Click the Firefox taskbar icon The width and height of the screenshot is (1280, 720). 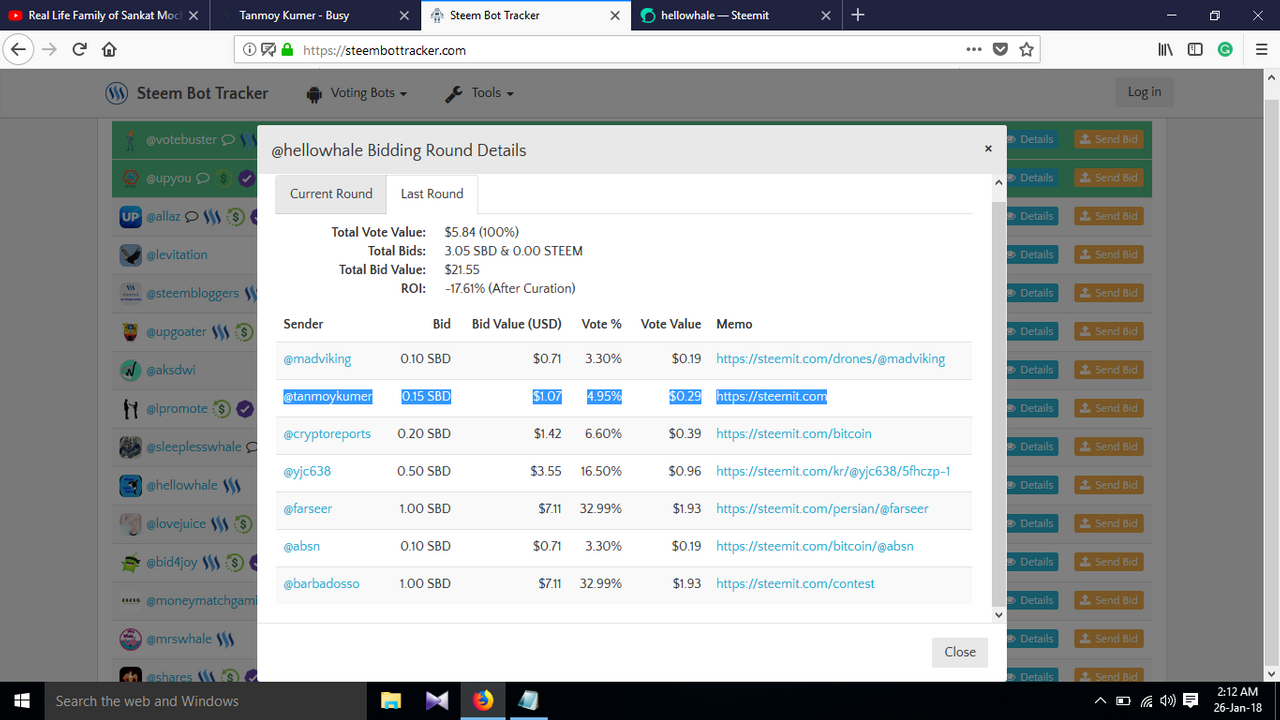(x=483, y=701)
